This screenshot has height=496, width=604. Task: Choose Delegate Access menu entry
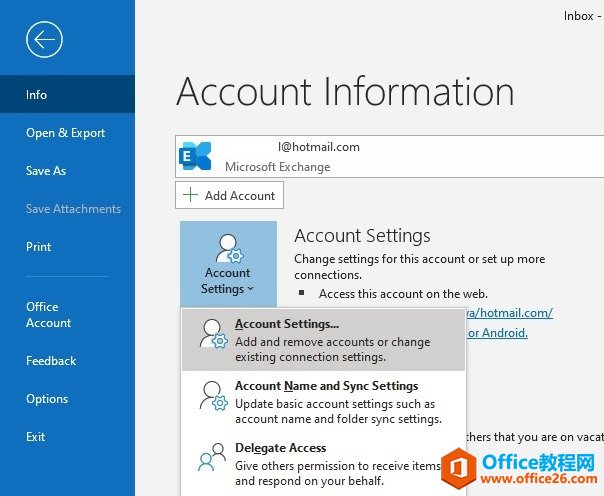(x=324, y=464)
